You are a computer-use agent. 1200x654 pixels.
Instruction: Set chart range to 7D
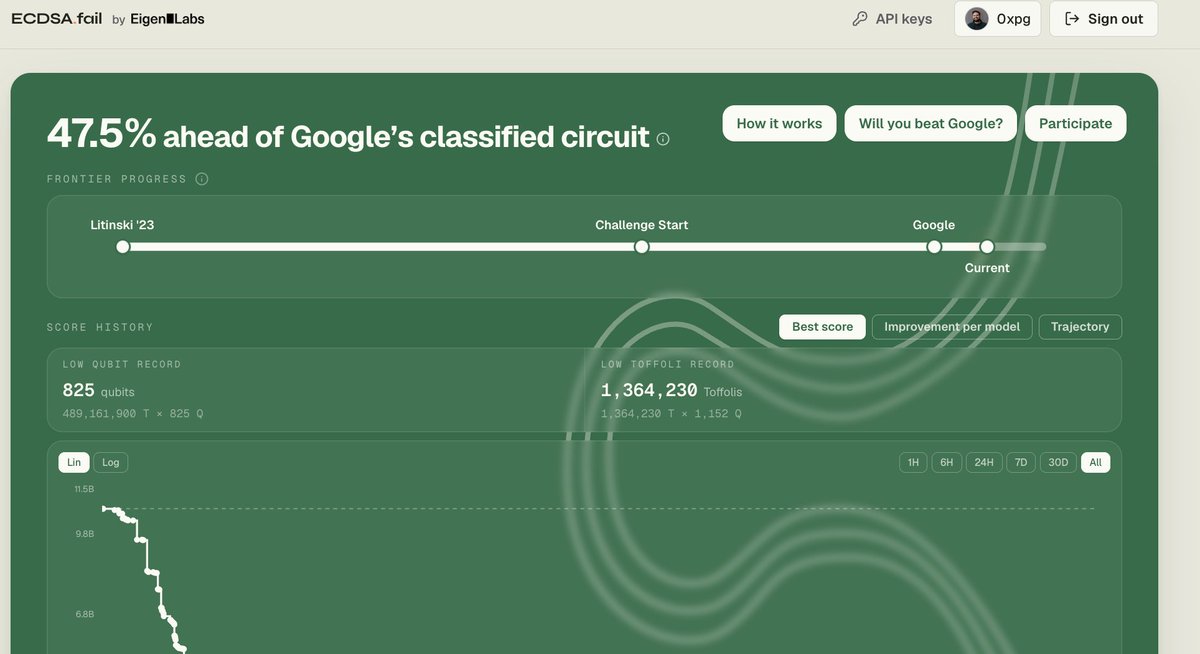(1021, 462)
